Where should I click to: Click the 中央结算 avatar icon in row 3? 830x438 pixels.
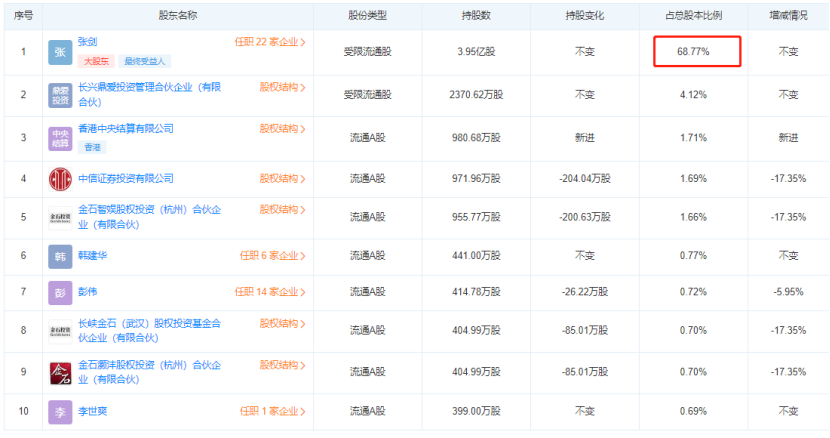(x=60, y=139)
